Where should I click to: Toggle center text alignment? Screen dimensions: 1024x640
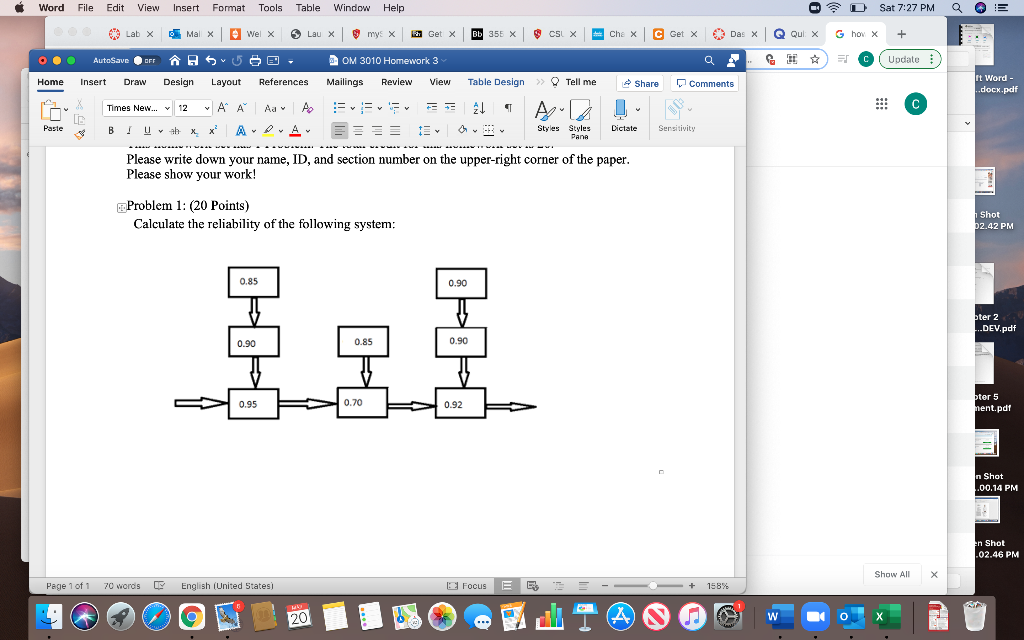[358, 129]
